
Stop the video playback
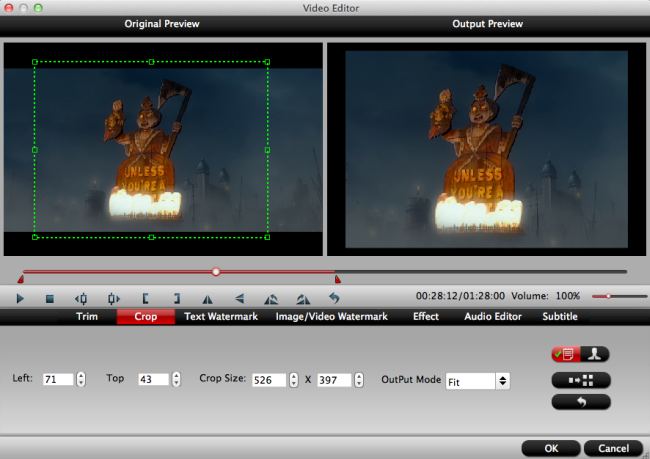[50, 299]
